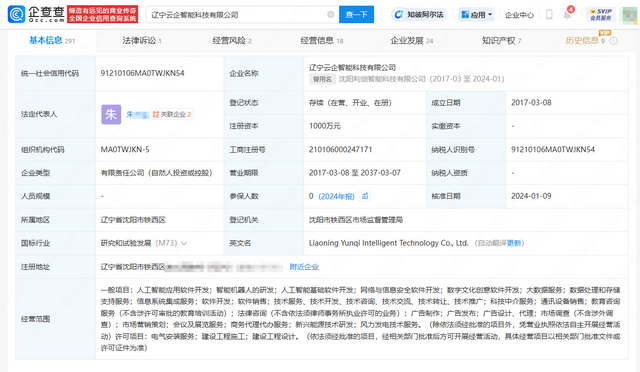Image resolution: width=640 pixels, height=372 pixels.
Task: Open 企业中心 link
Action: coord(519,15)
